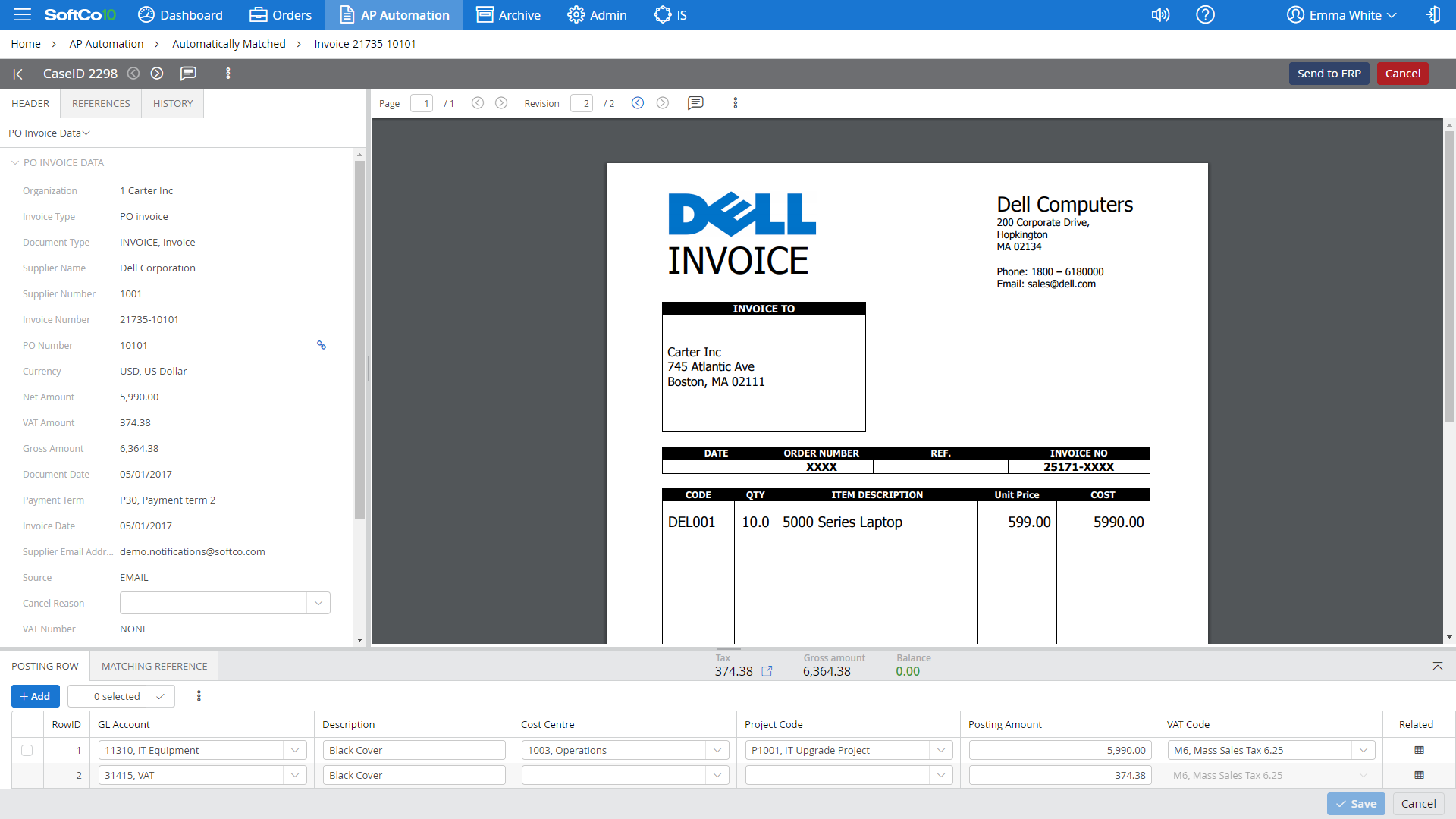Viewport: 1456px width, 819px height.
Task: Check the row 1 posting checkbox
Action: click(27, 750)
